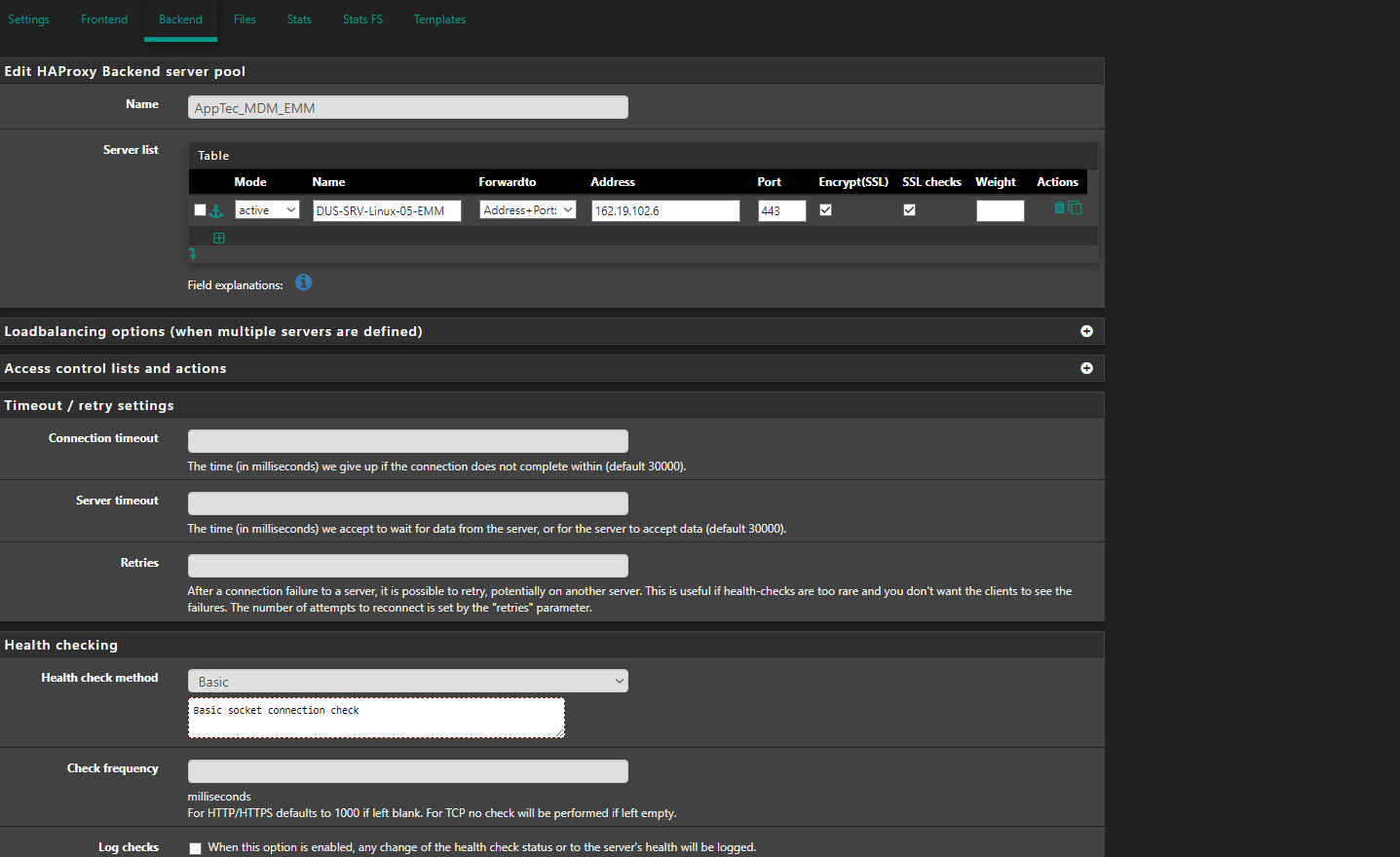1400x857 pixels.
Task: Click the Address field 162.19.102.6
Action: click(x=665, y=210)
